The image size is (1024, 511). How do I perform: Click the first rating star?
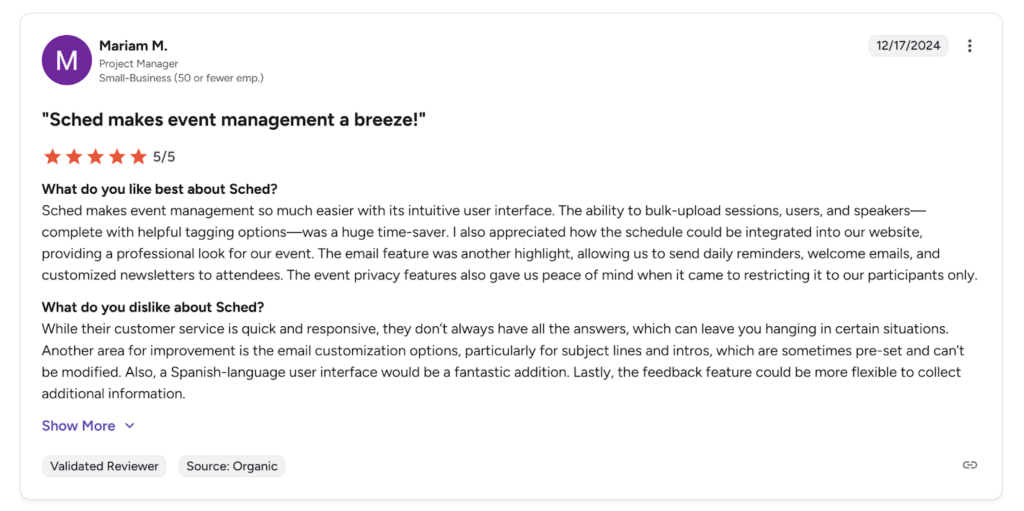52,157
